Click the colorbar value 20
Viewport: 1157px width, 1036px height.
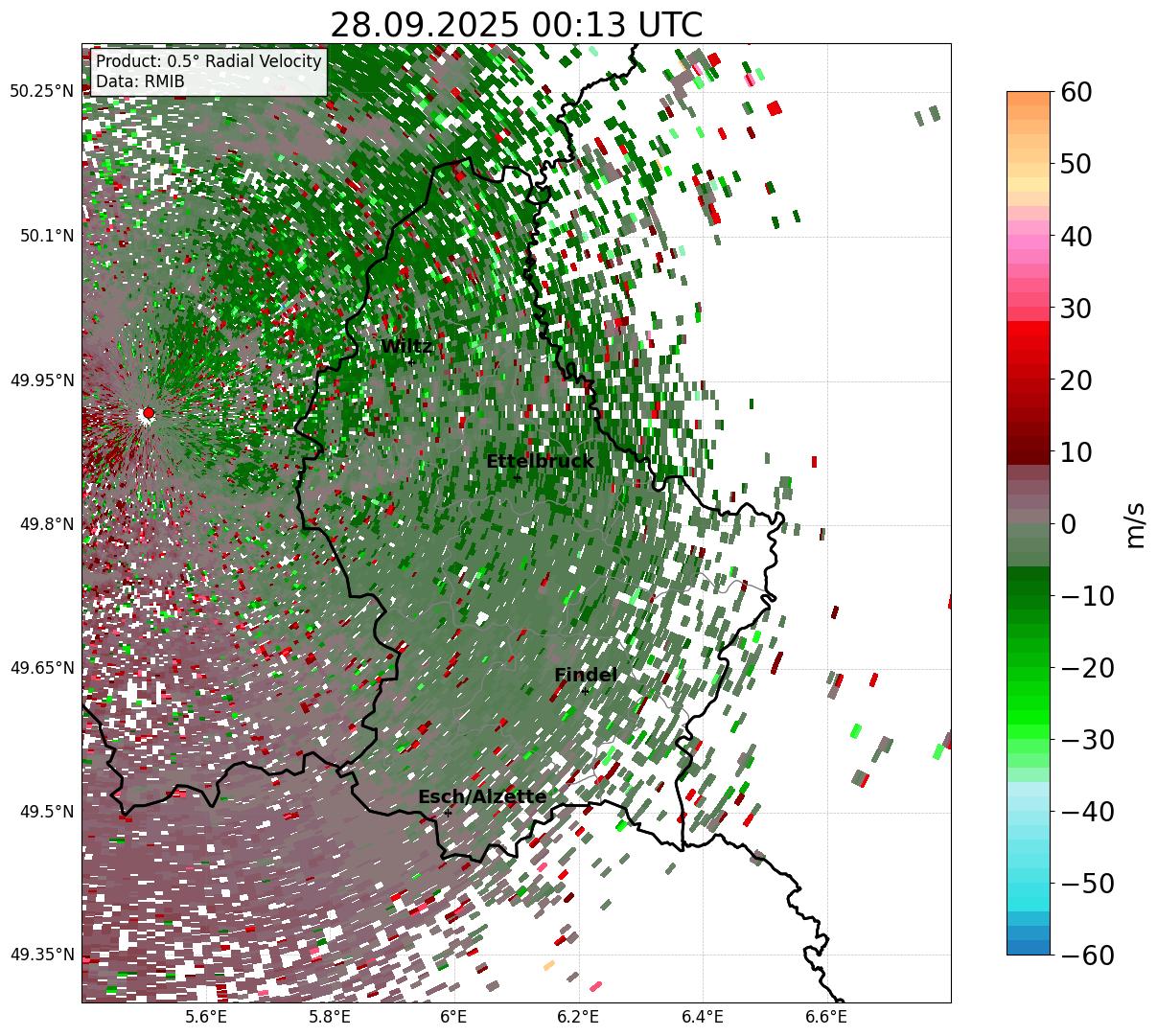1075,380
